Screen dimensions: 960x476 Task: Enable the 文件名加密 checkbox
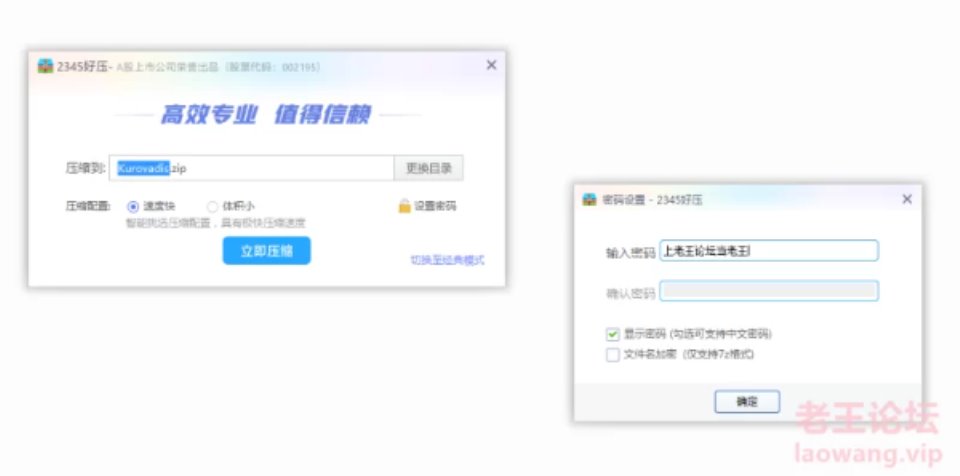[612, 355]
